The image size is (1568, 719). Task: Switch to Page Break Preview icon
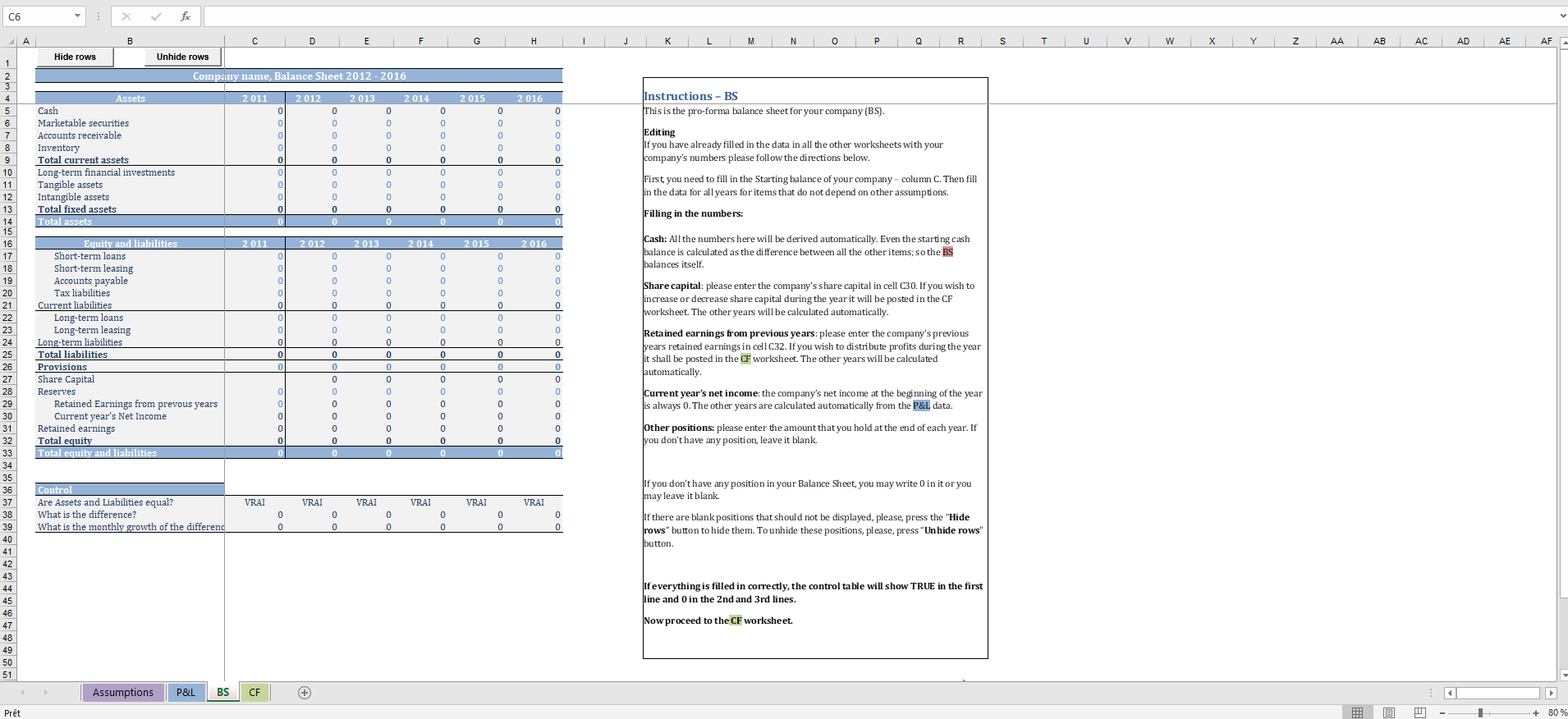pos(1420,712)
